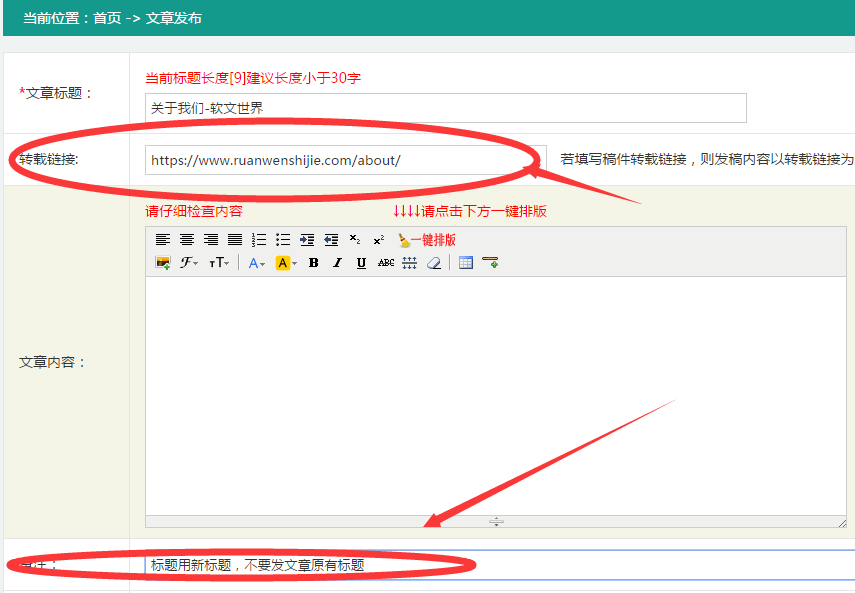Center-align text in the editor toolbar
Screen dimensions: 855x593
click(x=187, y=240)
